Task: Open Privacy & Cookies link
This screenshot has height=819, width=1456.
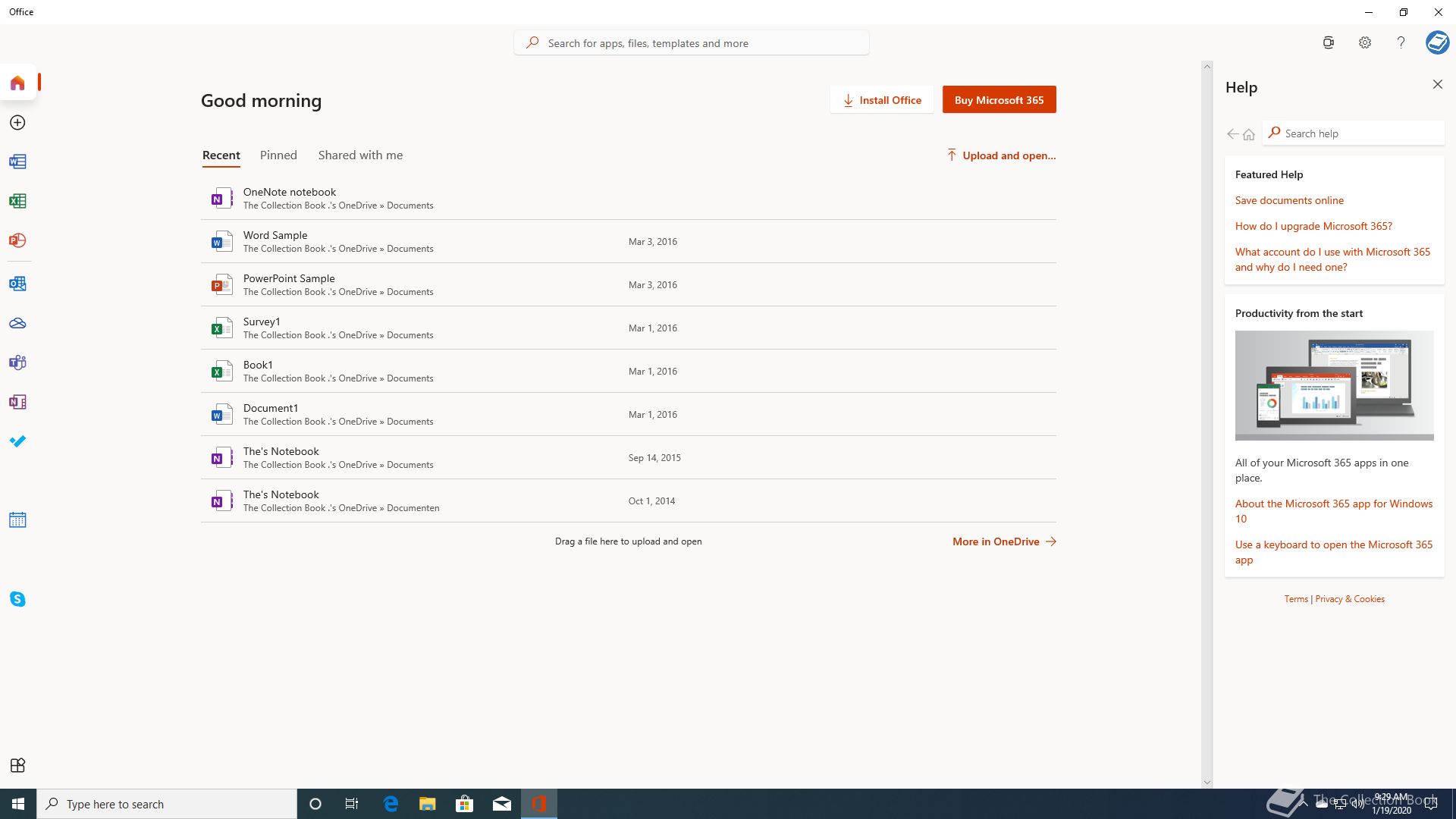Action: 1350,599
